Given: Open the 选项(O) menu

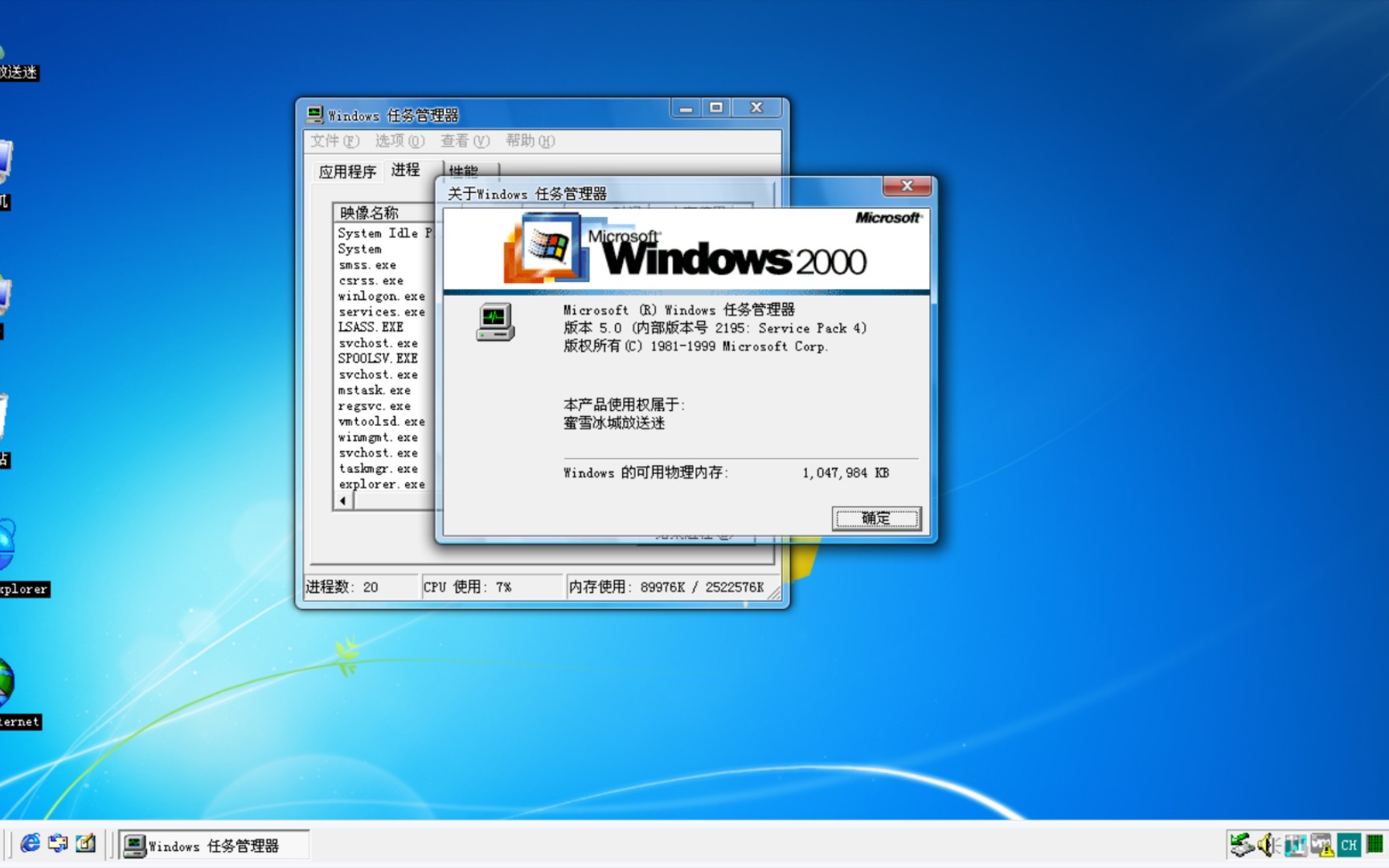Looking at the screenshot, I should pos(399,141).
